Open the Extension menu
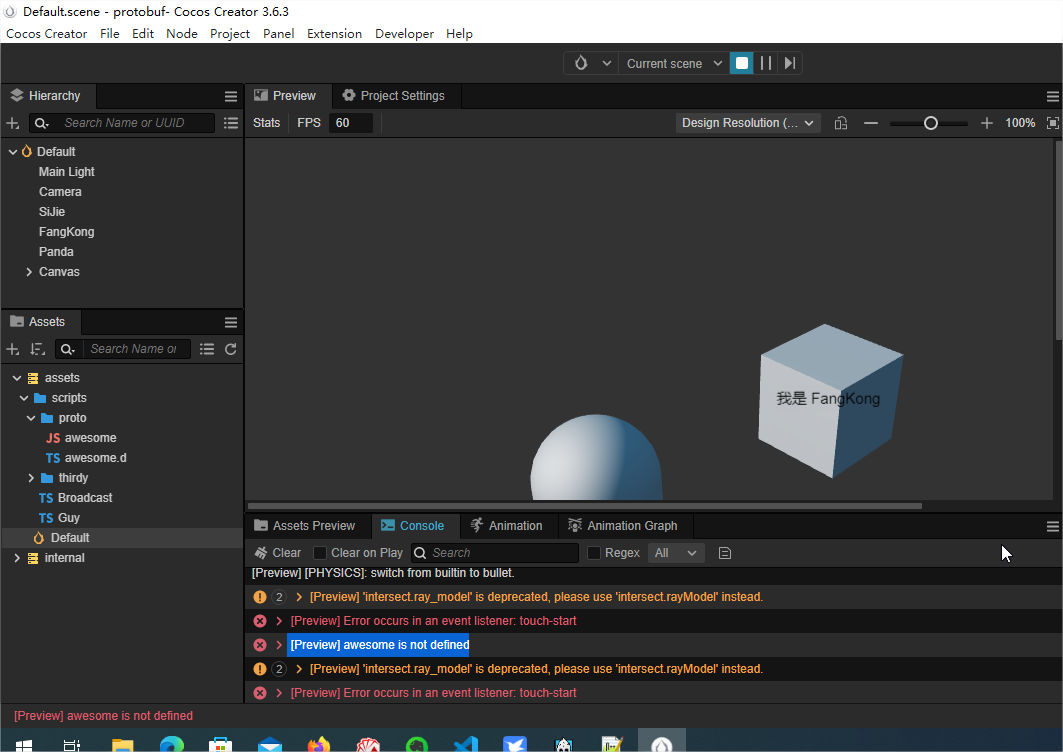This screenshot has height=752, width=1063. tap(334, 34)
